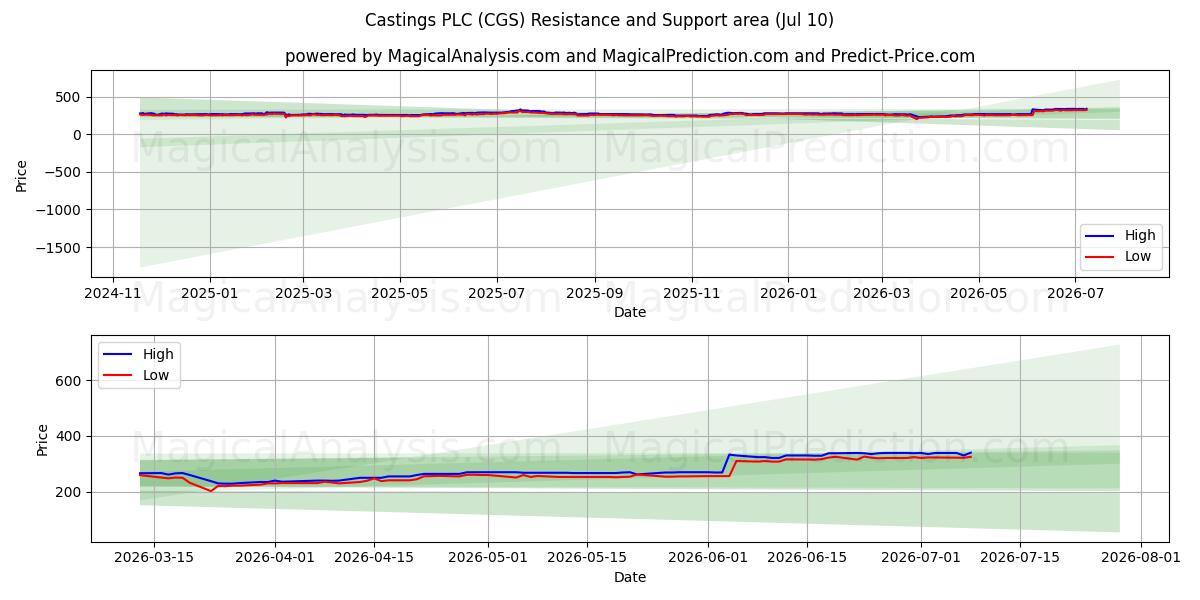The height and width of the screenshot is (600, 1200).
Task: Click the '2024-11' tick label
Action: pyautogui.click(x=112, y=293)
